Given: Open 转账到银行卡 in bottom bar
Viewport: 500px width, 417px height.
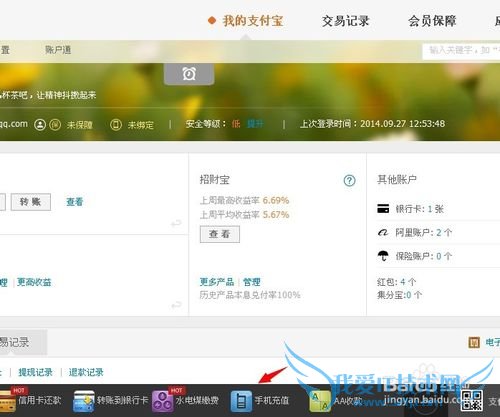Looking at the screenshot, I should 122,400.
